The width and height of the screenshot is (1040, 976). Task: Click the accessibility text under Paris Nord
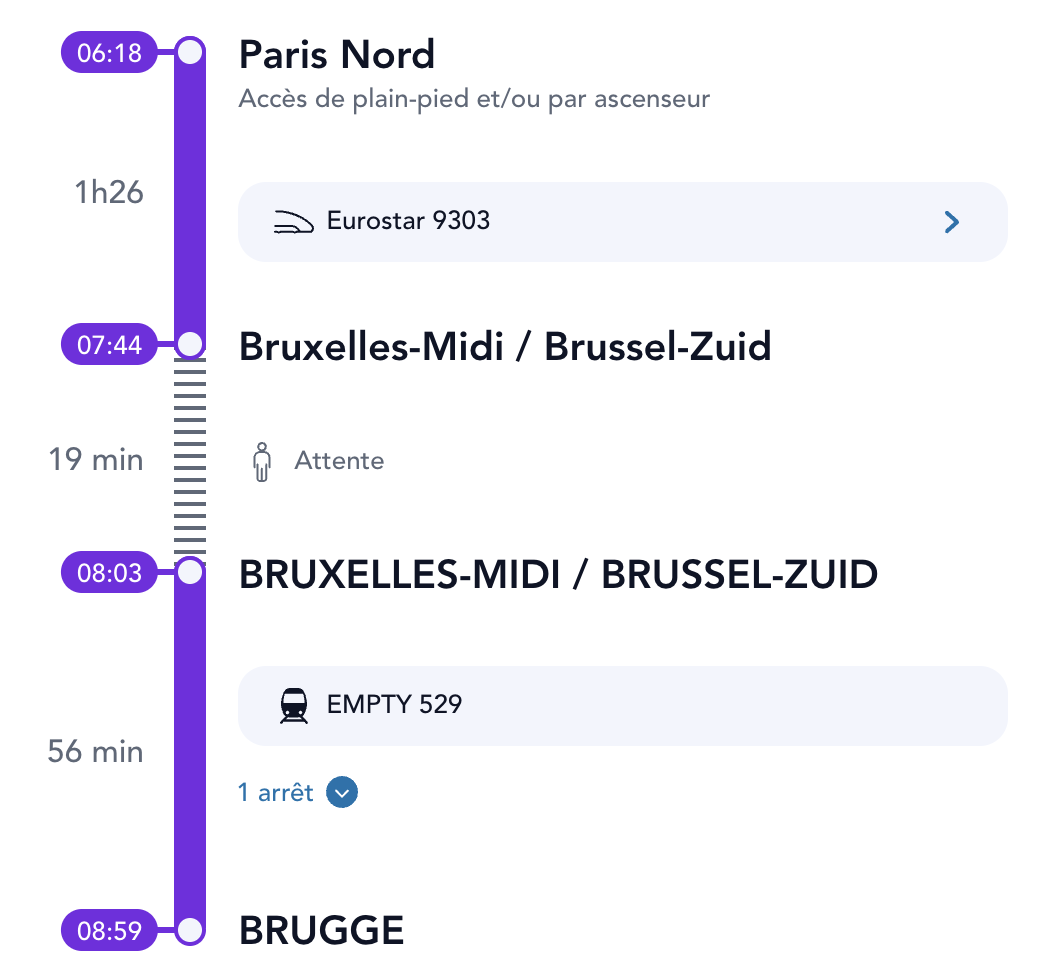[x=473, y=99]
